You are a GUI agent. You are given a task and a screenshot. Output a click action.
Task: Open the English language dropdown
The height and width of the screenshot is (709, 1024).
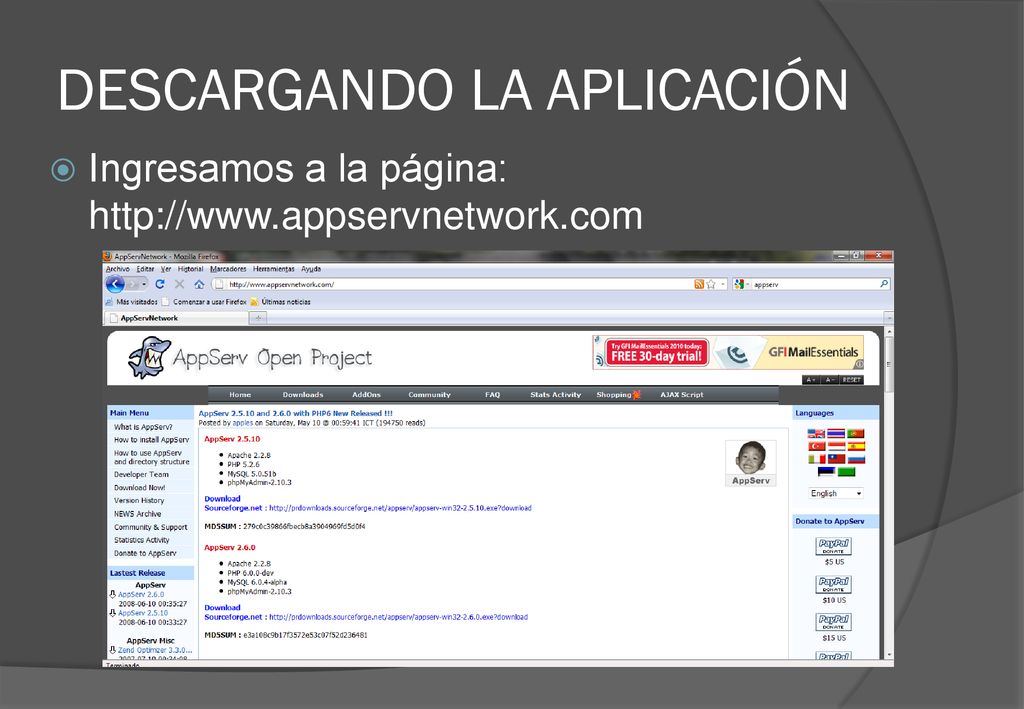tap(836, 494)
